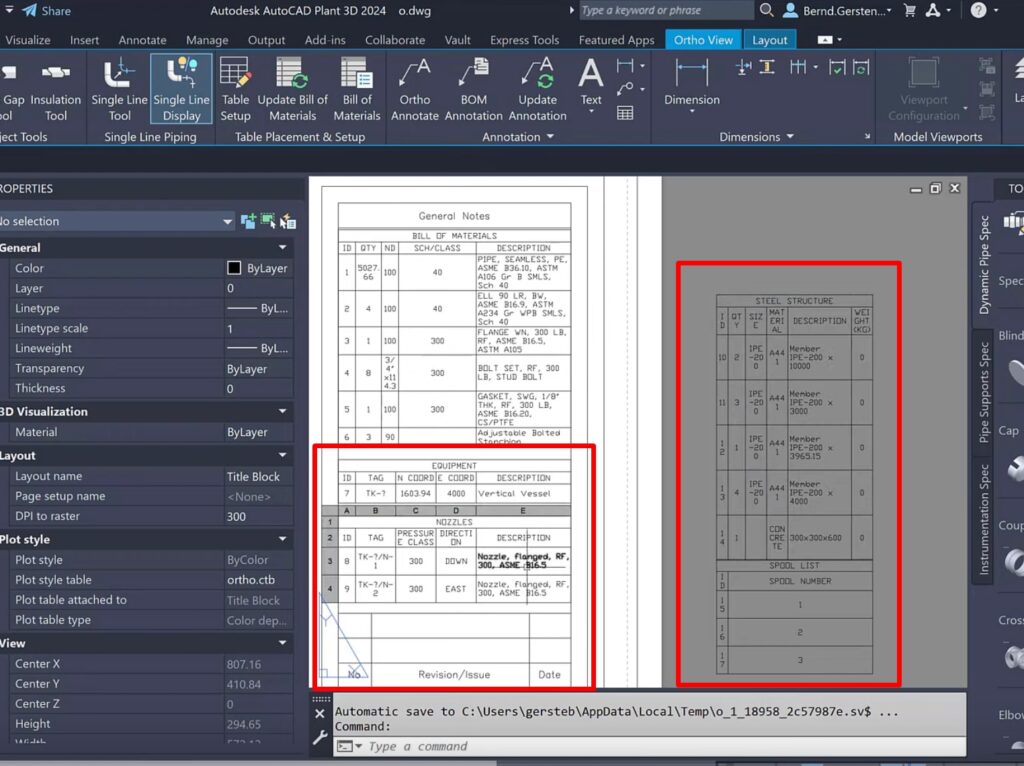
Task: Click the Autodesk A icon next to cart
Action: [933, 10]
